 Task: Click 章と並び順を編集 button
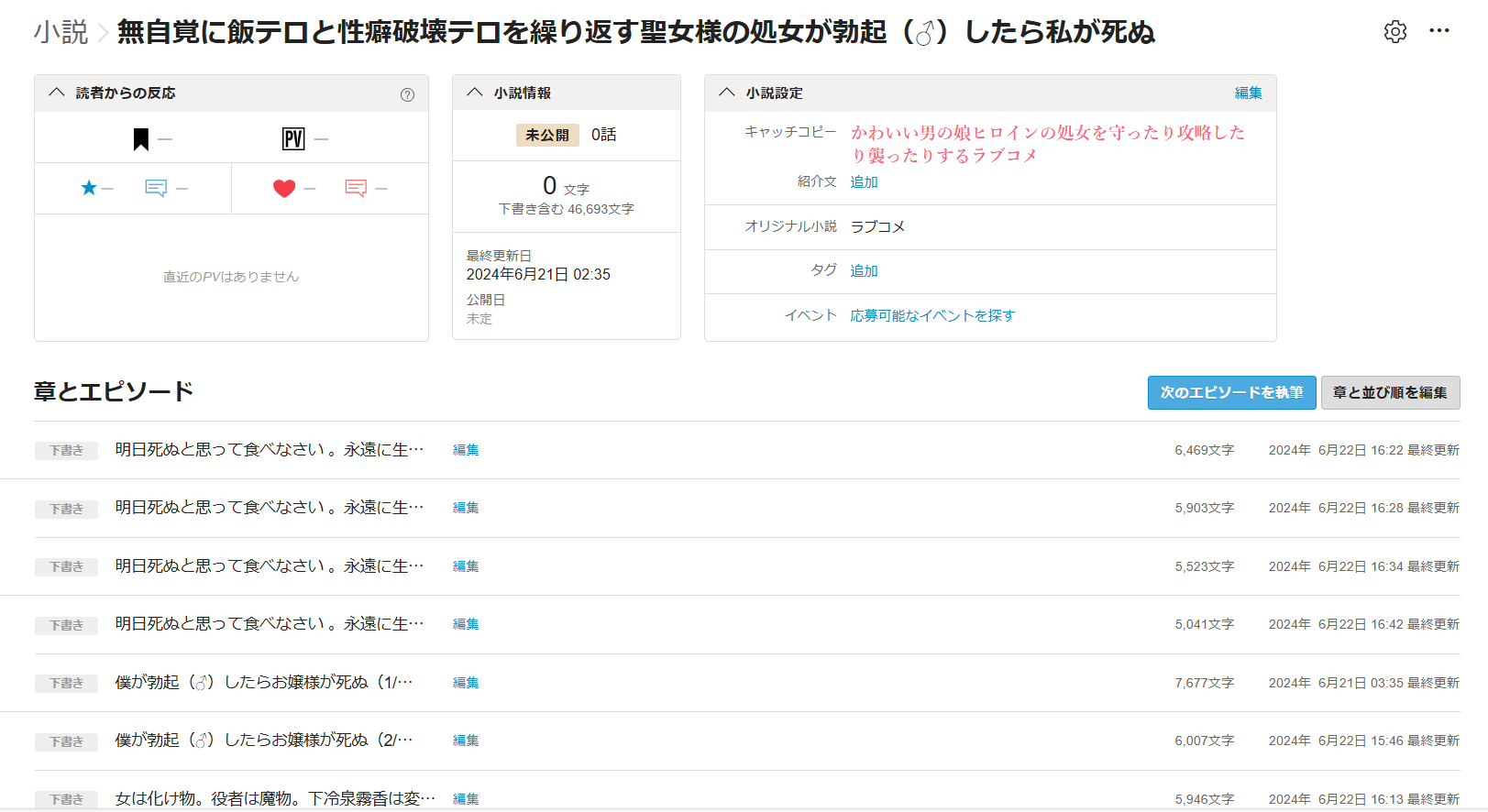pyautogui.click(x=1389, y=392)
